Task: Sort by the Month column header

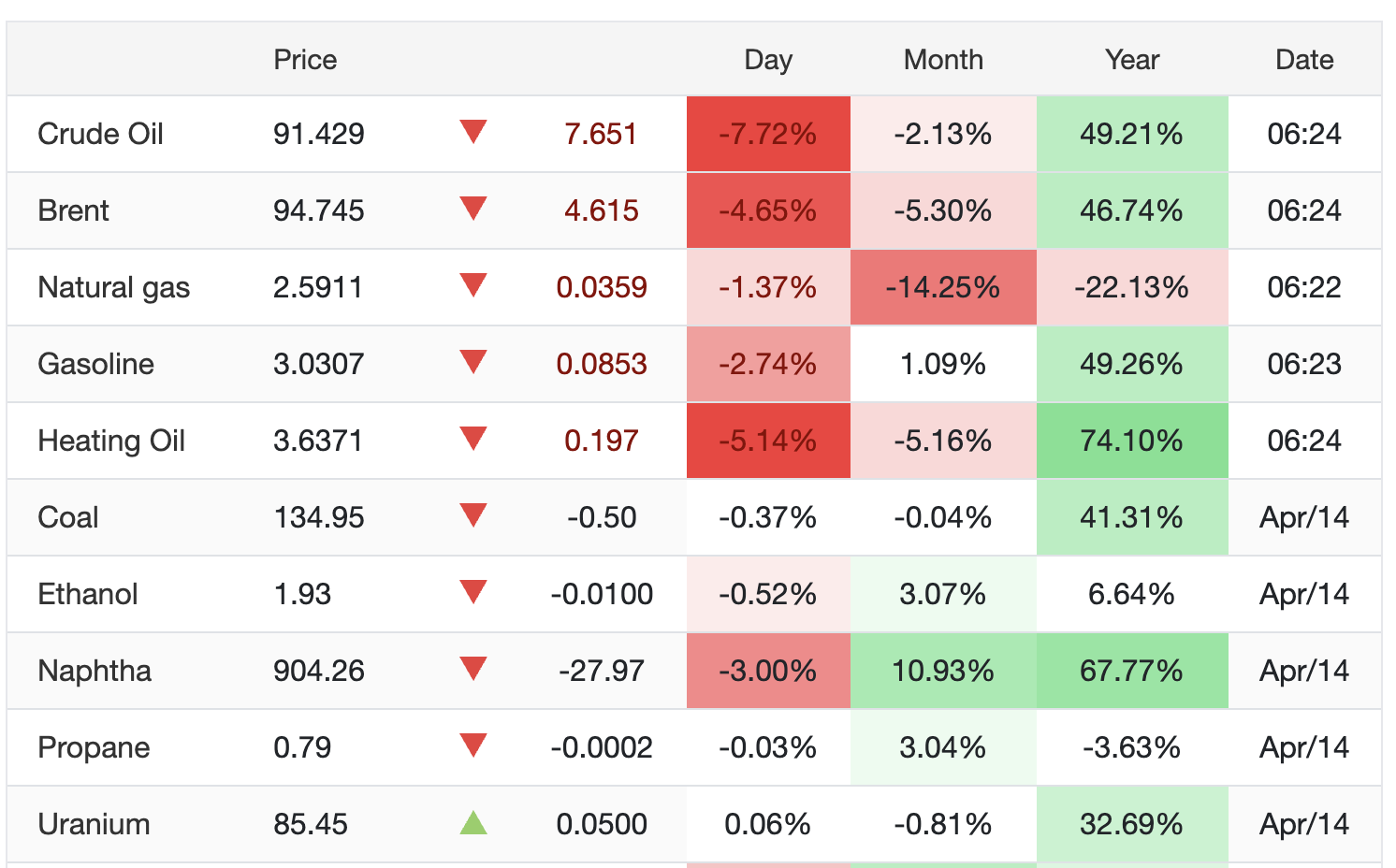Action: point(942,60)
